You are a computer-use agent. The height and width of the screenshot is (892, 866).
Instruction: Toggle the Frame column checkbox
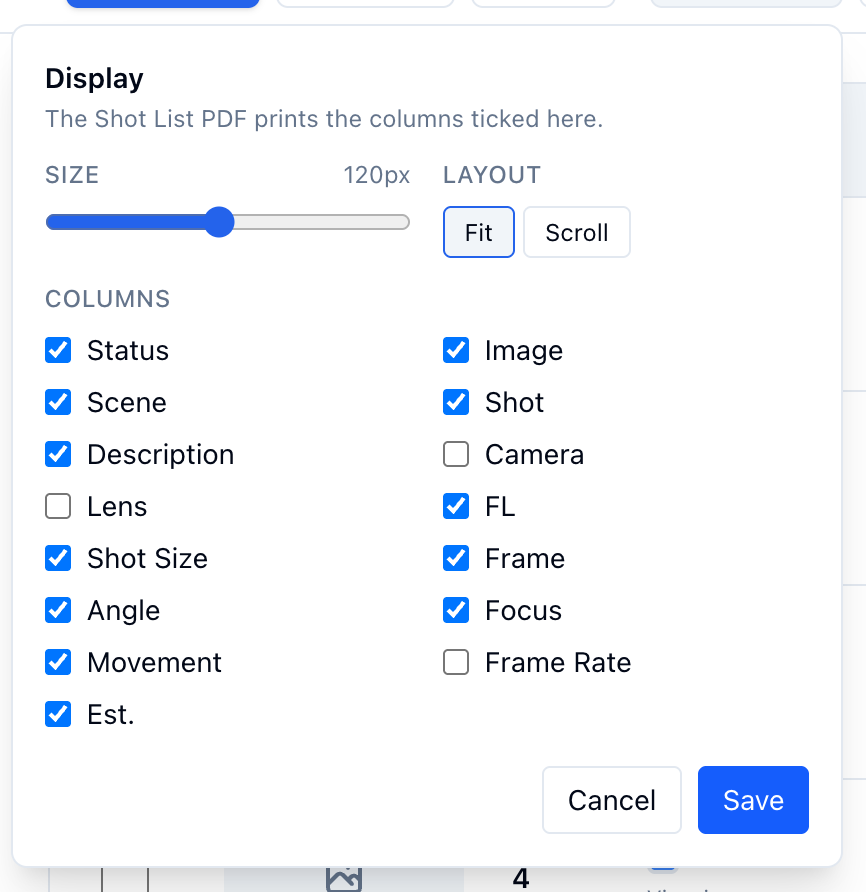(456, 559)
